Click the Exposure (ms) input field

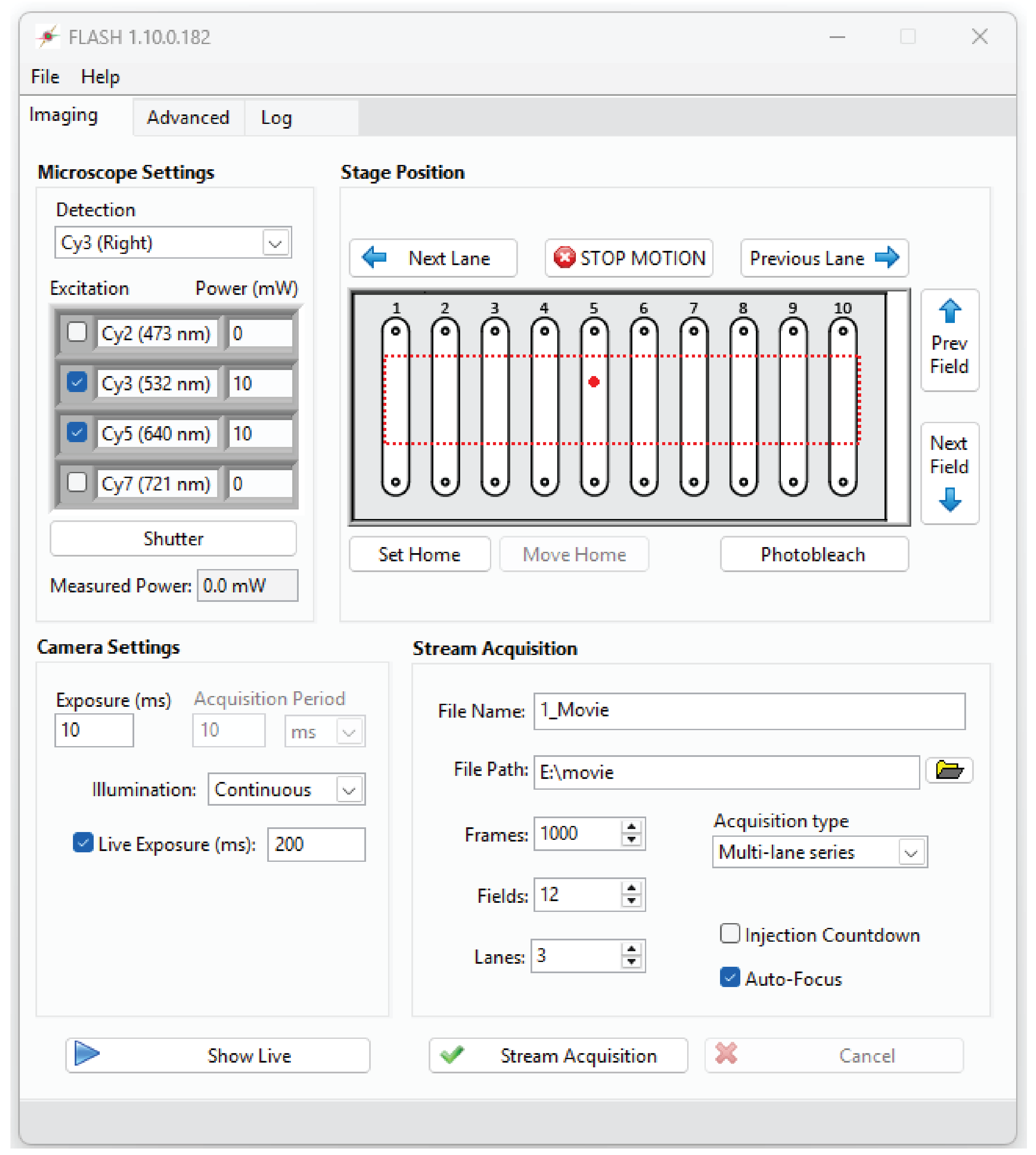(x=94, y=730)
